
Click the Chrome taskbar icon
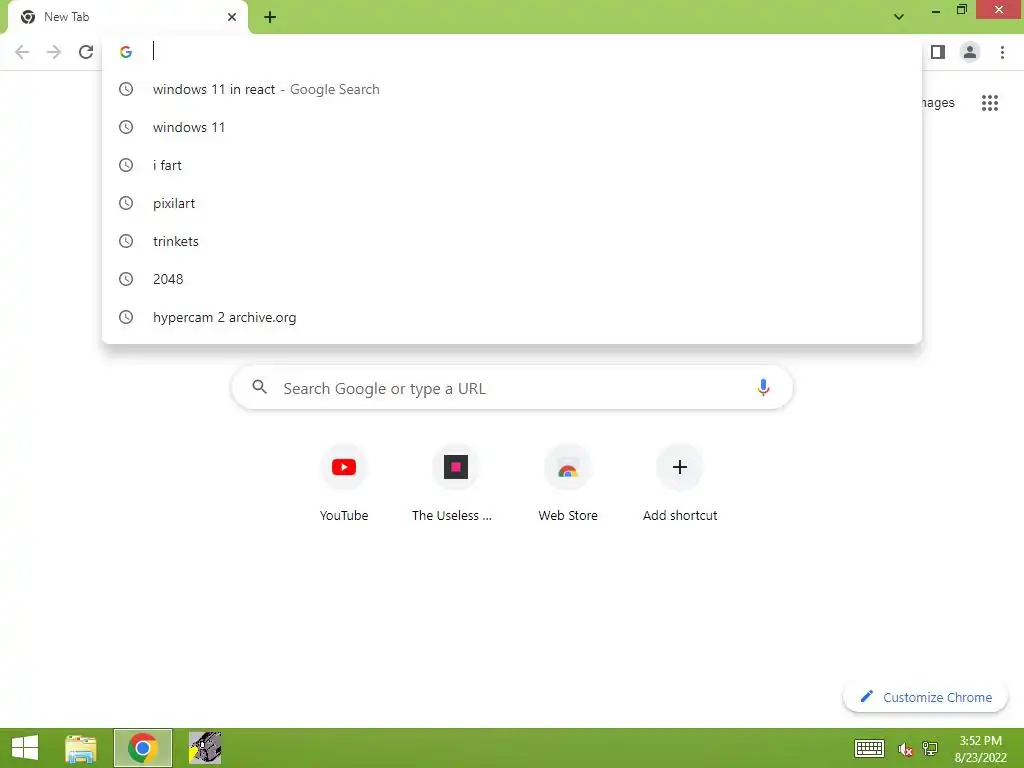pyautogui.click(x=142, y=748)
